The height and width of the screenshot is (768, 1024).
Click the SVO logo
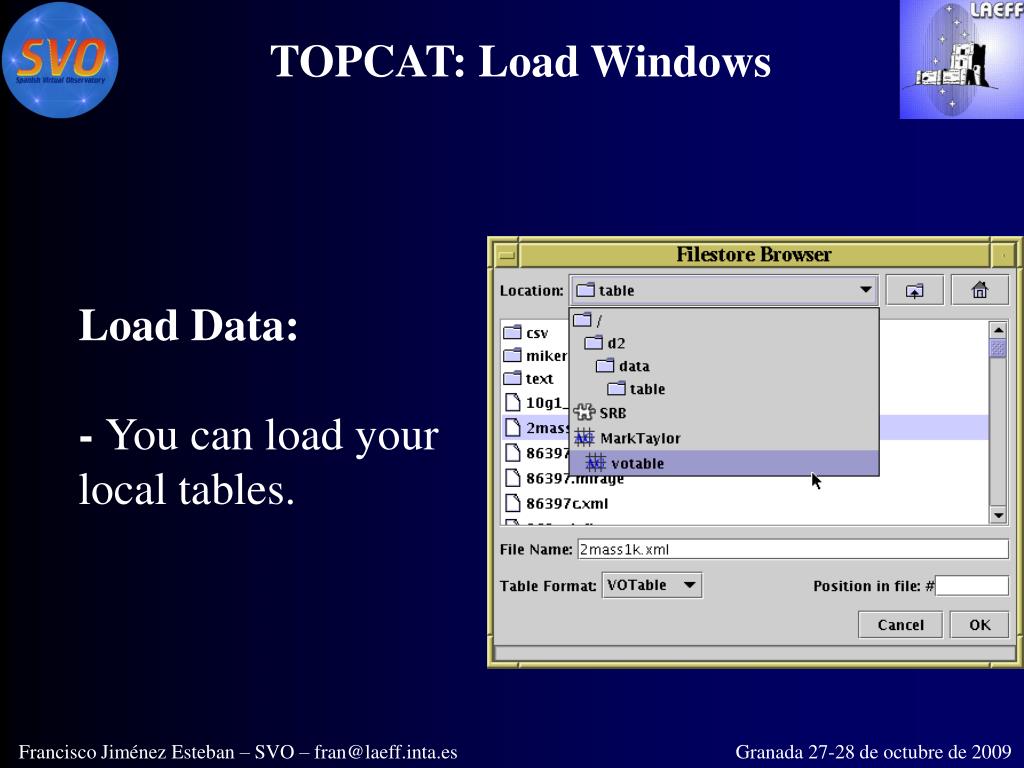click(x=60, y=60)
